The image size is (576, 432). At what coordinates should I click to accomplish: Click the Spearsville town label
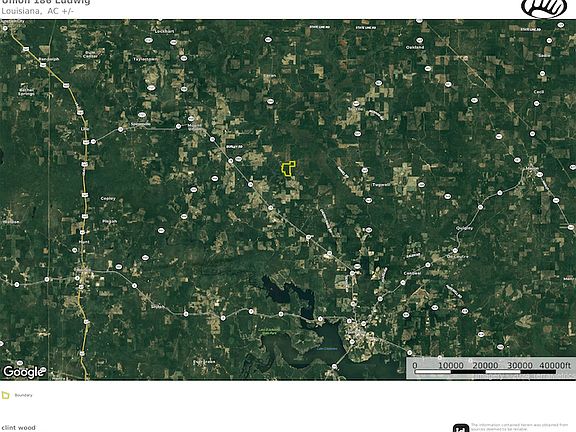[x=141, y=124]
